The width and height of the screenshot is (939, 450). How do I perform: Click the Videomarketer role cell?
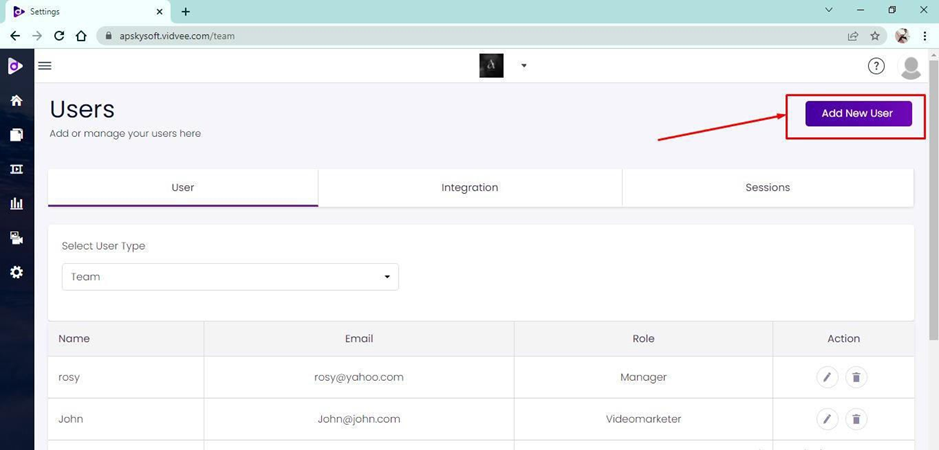pos(643,419)
